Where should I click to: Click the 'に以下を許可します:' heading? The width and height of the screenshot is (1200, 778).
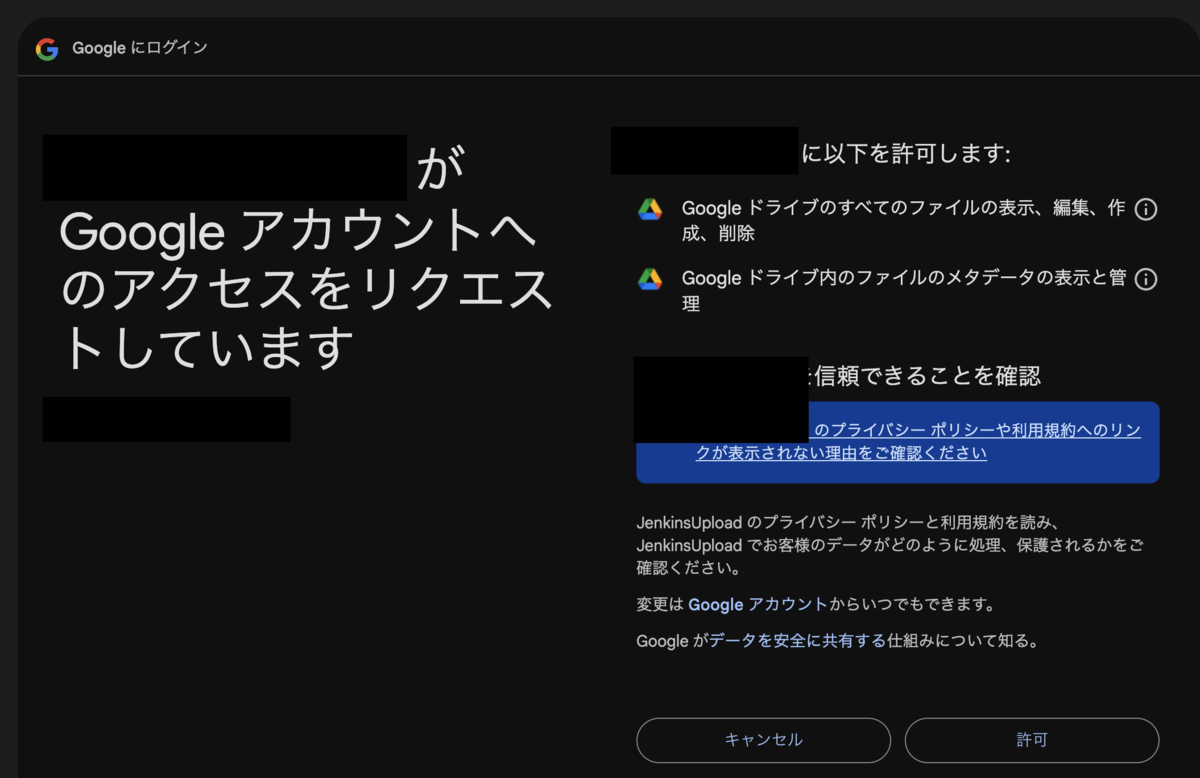click(x=906, y=154)
